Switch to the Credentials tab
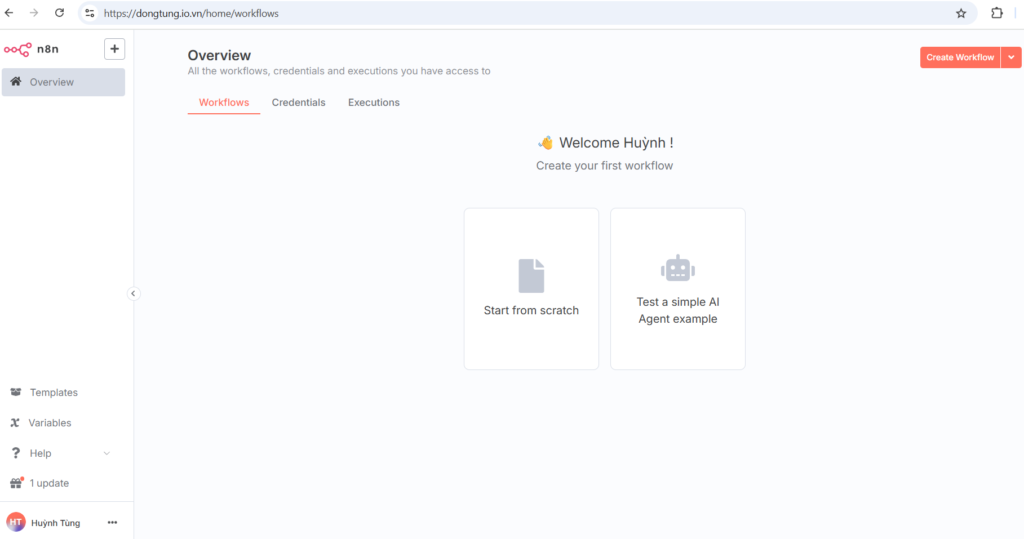The height and width of the screenshot is (539, 1024). click(298, 103)
